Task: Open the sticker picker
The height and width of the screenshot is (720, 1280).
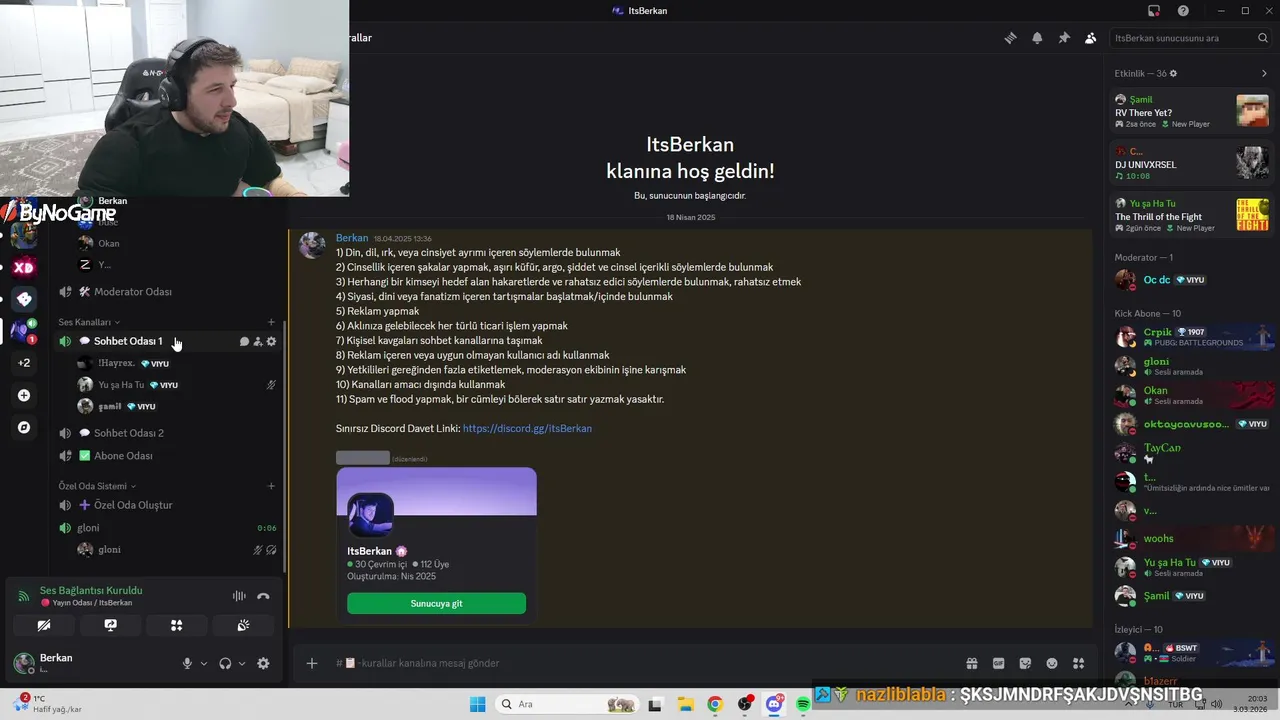Action: click(1025, 663)
